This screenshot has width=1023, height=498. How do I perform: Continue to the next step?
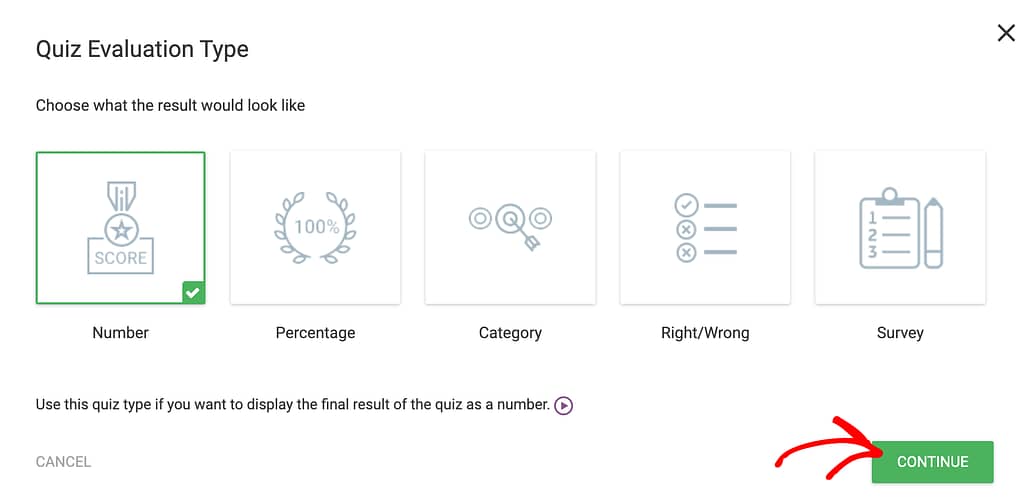point(932,462)
